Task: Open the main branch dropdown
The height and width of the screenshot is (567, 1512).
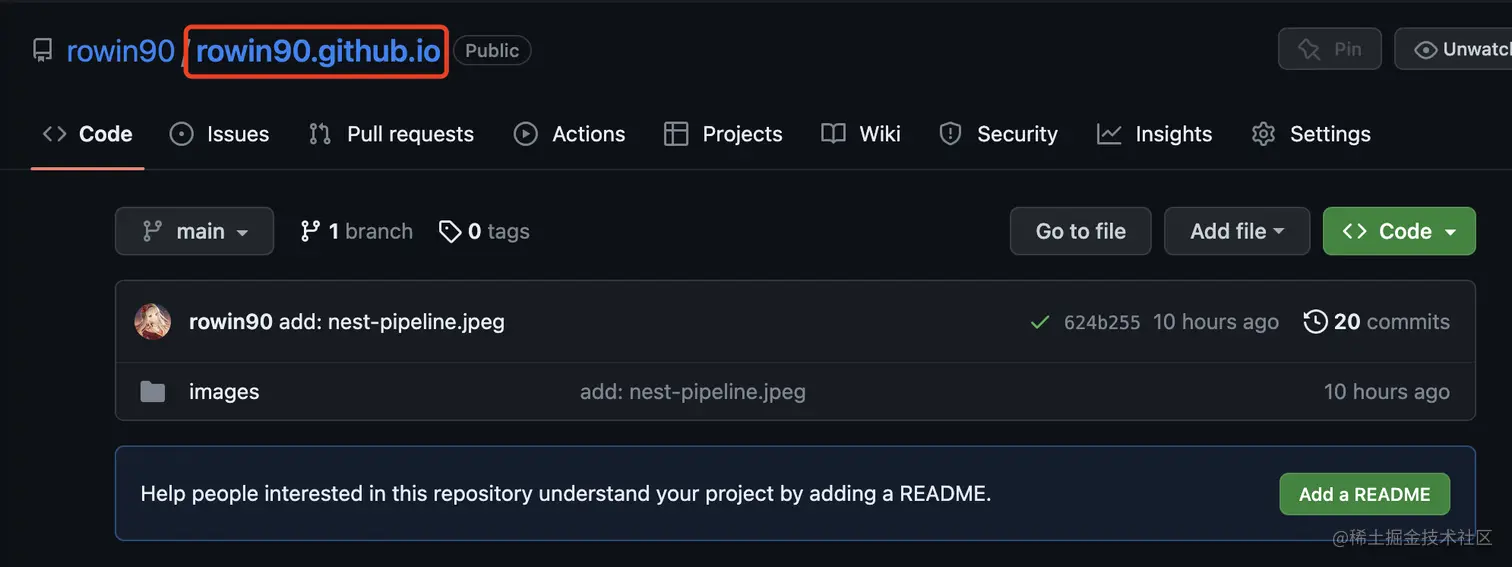Action: pos(194,232)
